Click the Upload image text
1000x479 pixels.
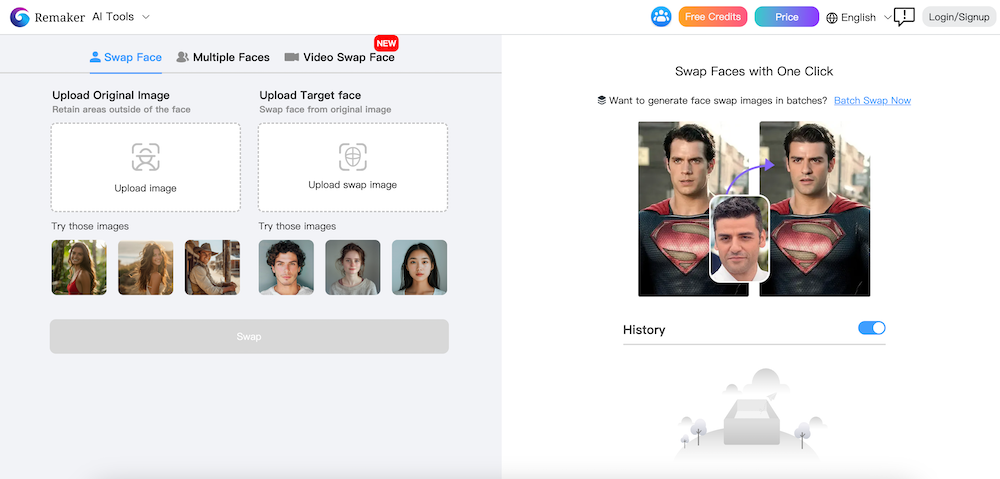[x=145, y=188]
